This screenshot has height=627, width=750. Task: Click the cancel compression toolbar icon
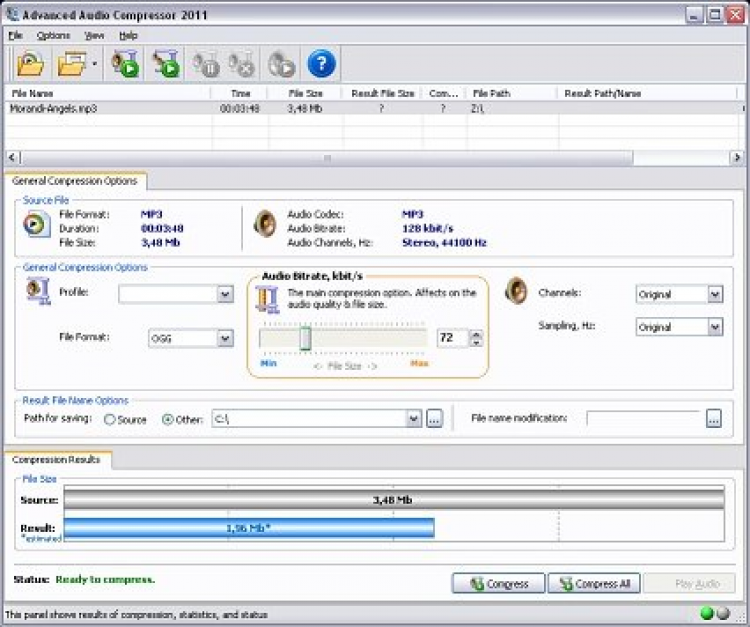[241, 65]
